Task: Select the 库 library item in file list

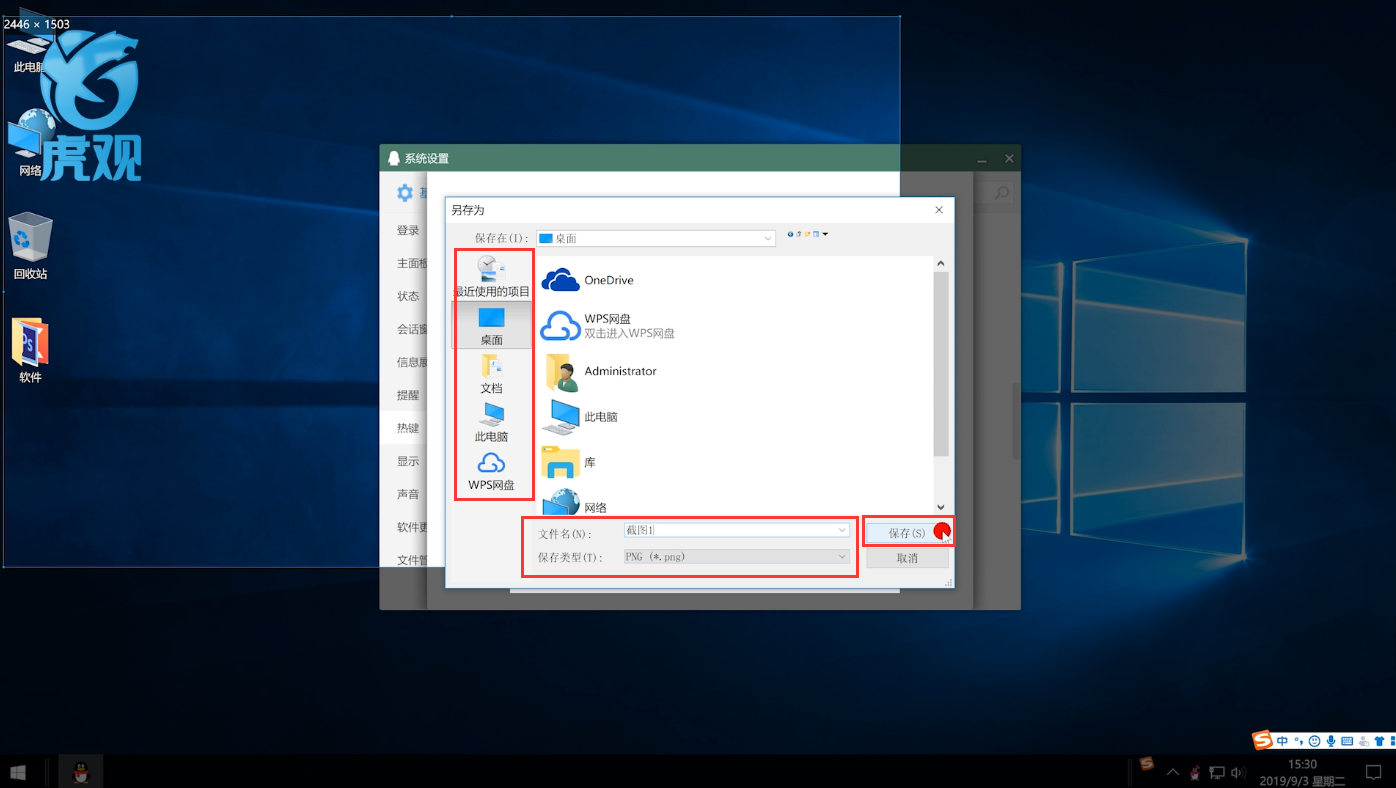Action: pos(569,463)
